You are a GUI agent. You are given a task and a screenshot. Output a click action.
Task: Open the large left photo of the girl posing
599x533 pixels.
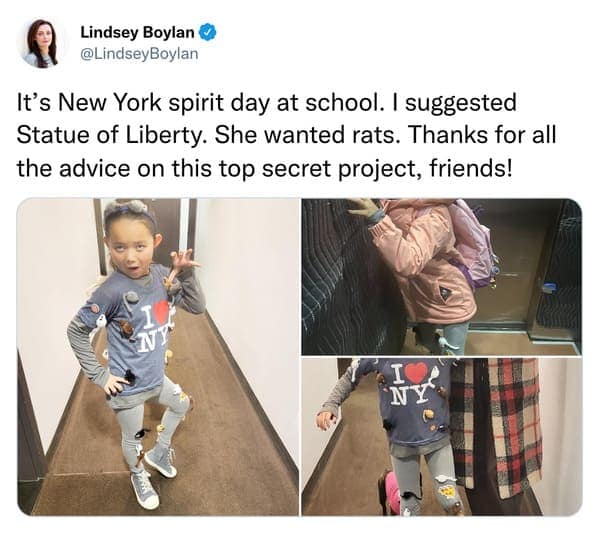tap(158, 357)
